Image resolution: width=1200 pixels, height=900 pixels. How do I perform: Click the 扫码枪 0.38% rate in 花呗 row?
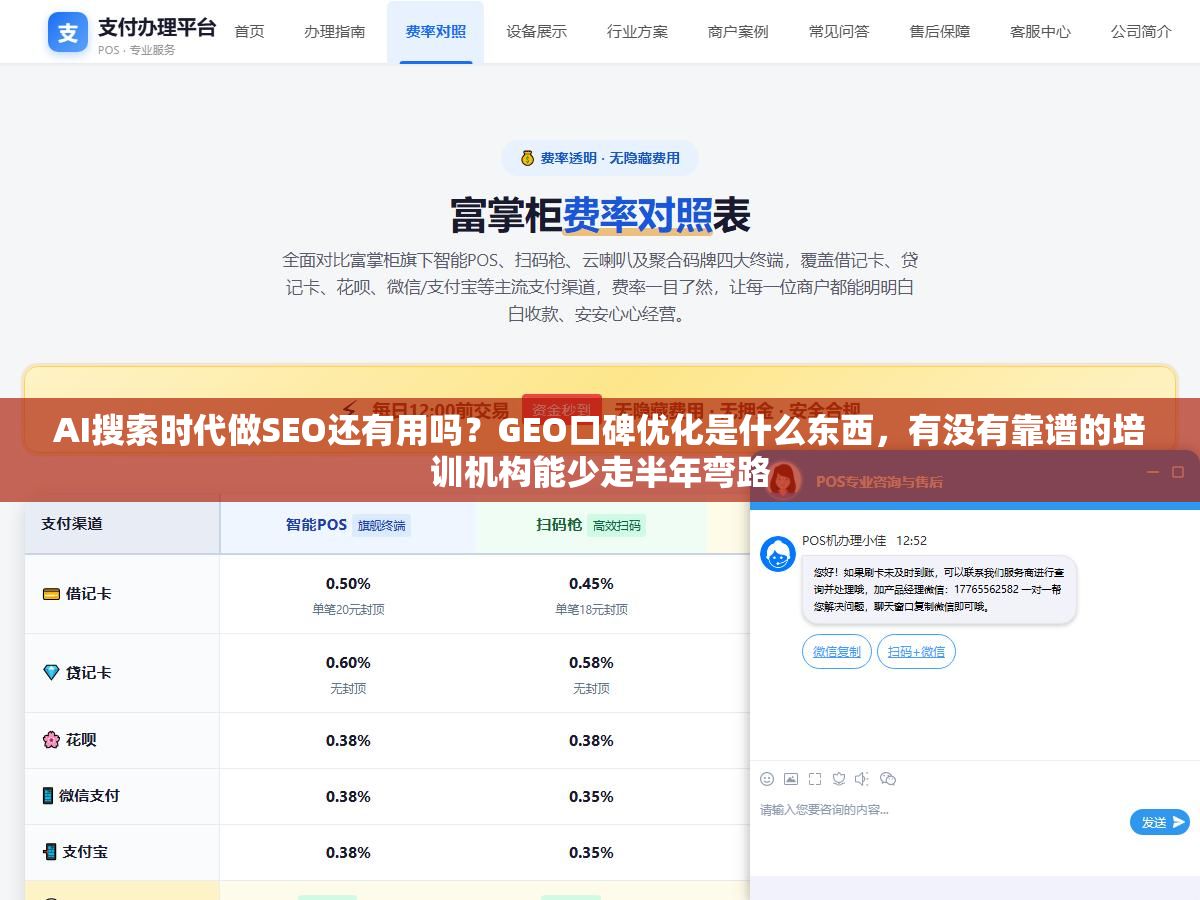coord(591,741)
